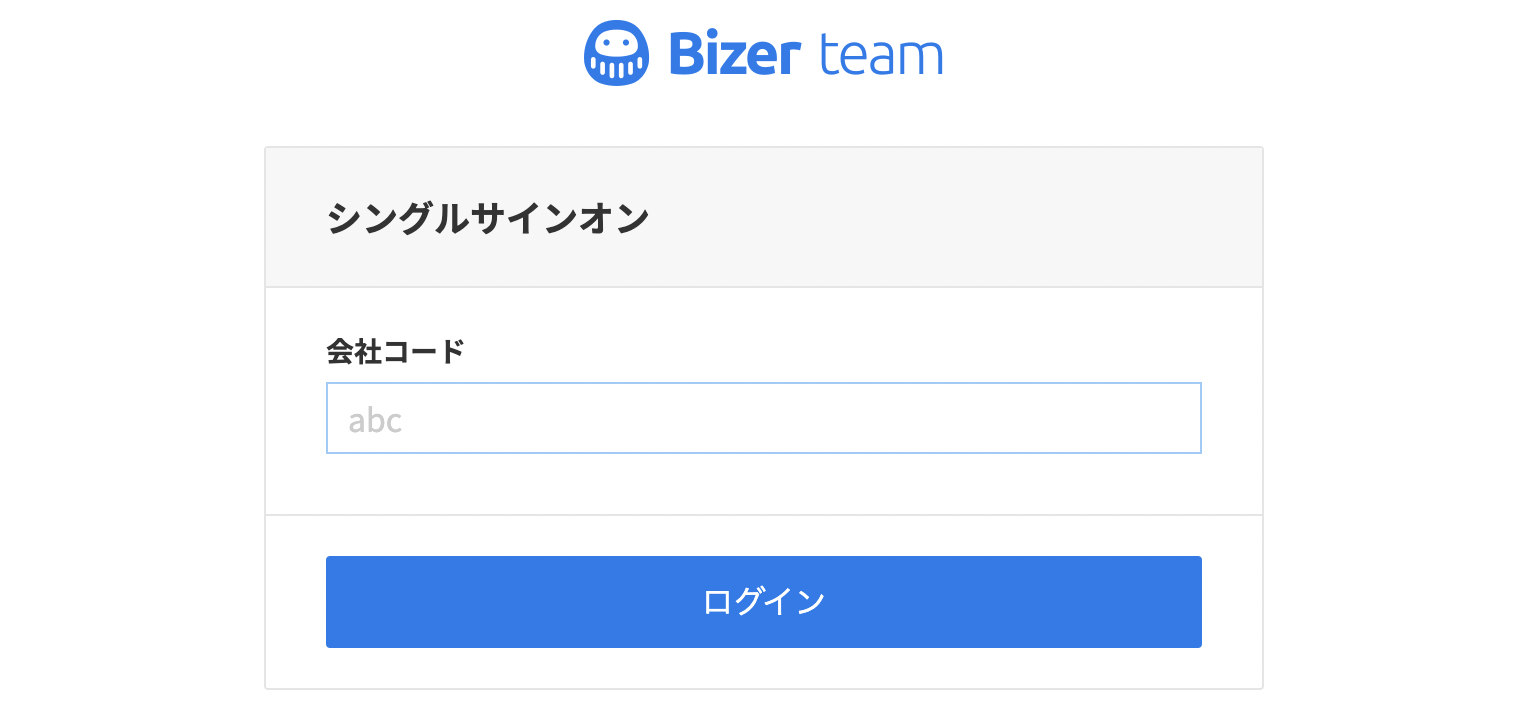Click the gray single sign-on title bar
The width and height of the screenshot is (1528, 704).
763,216
